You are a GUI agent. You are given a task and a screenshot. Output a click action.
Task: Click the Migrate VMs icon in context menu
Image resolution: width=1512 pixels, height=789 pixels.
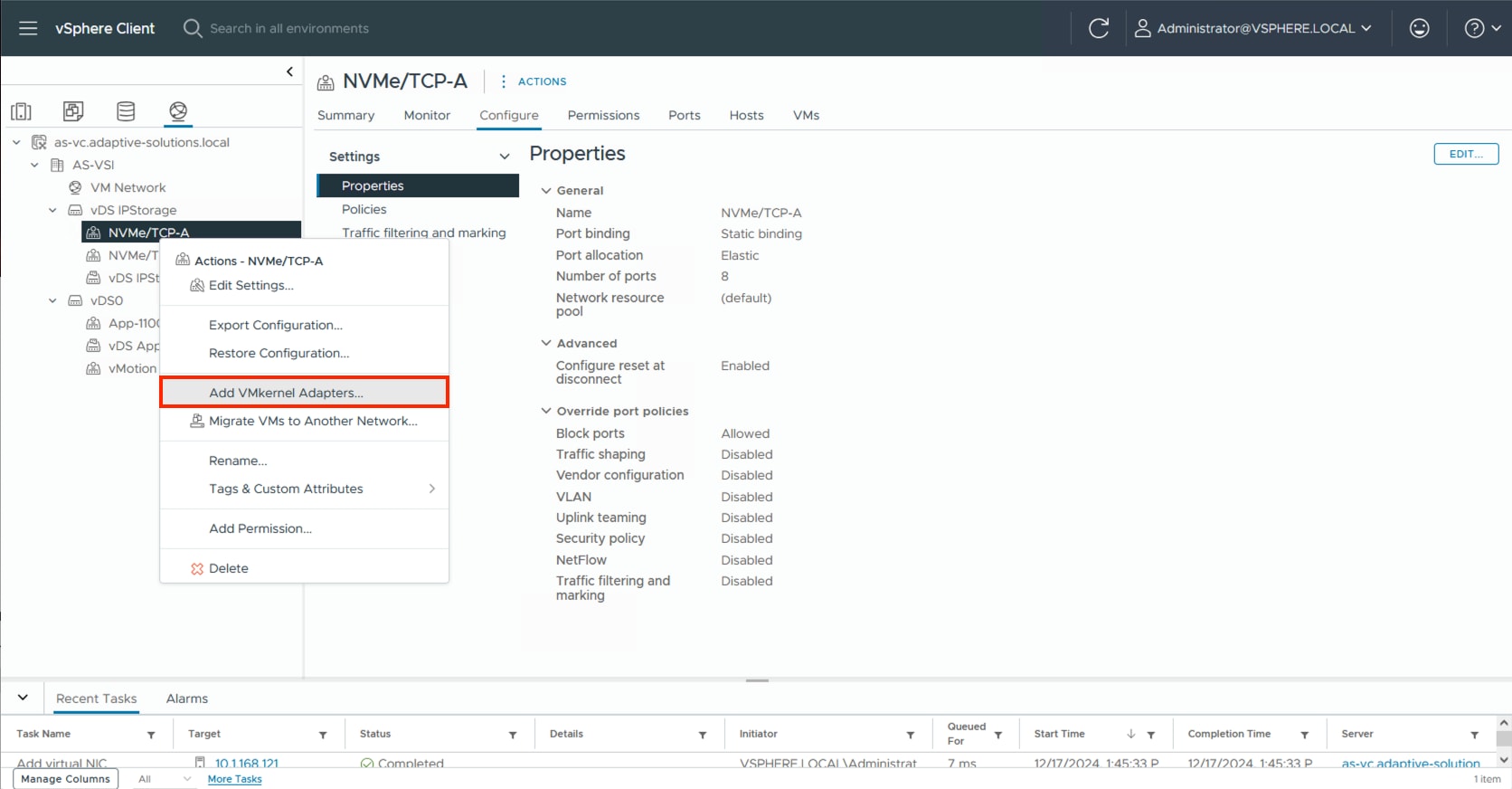coord(197,421)
